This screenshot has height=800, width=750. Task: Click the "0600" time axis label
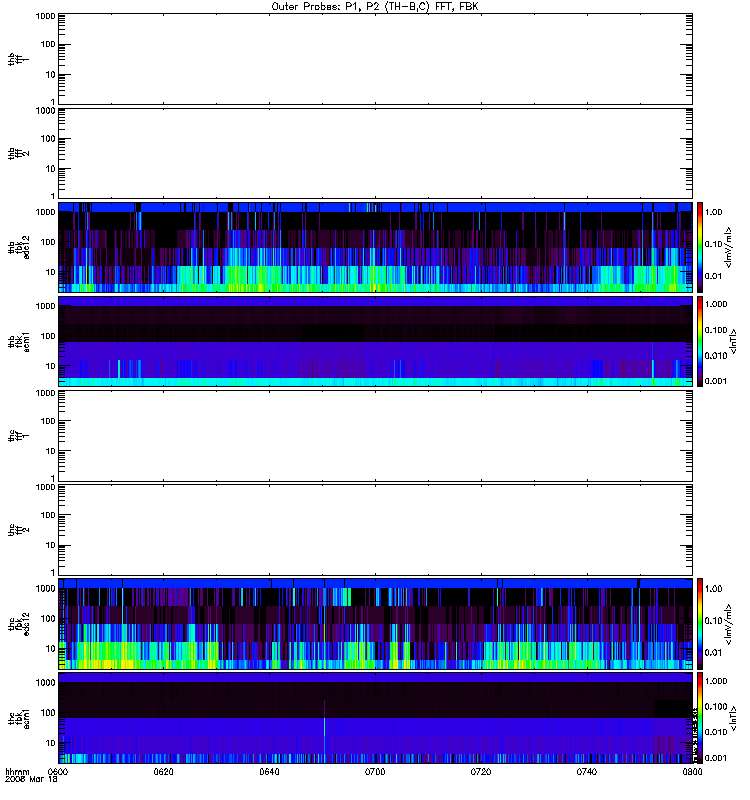coord(57,772)
